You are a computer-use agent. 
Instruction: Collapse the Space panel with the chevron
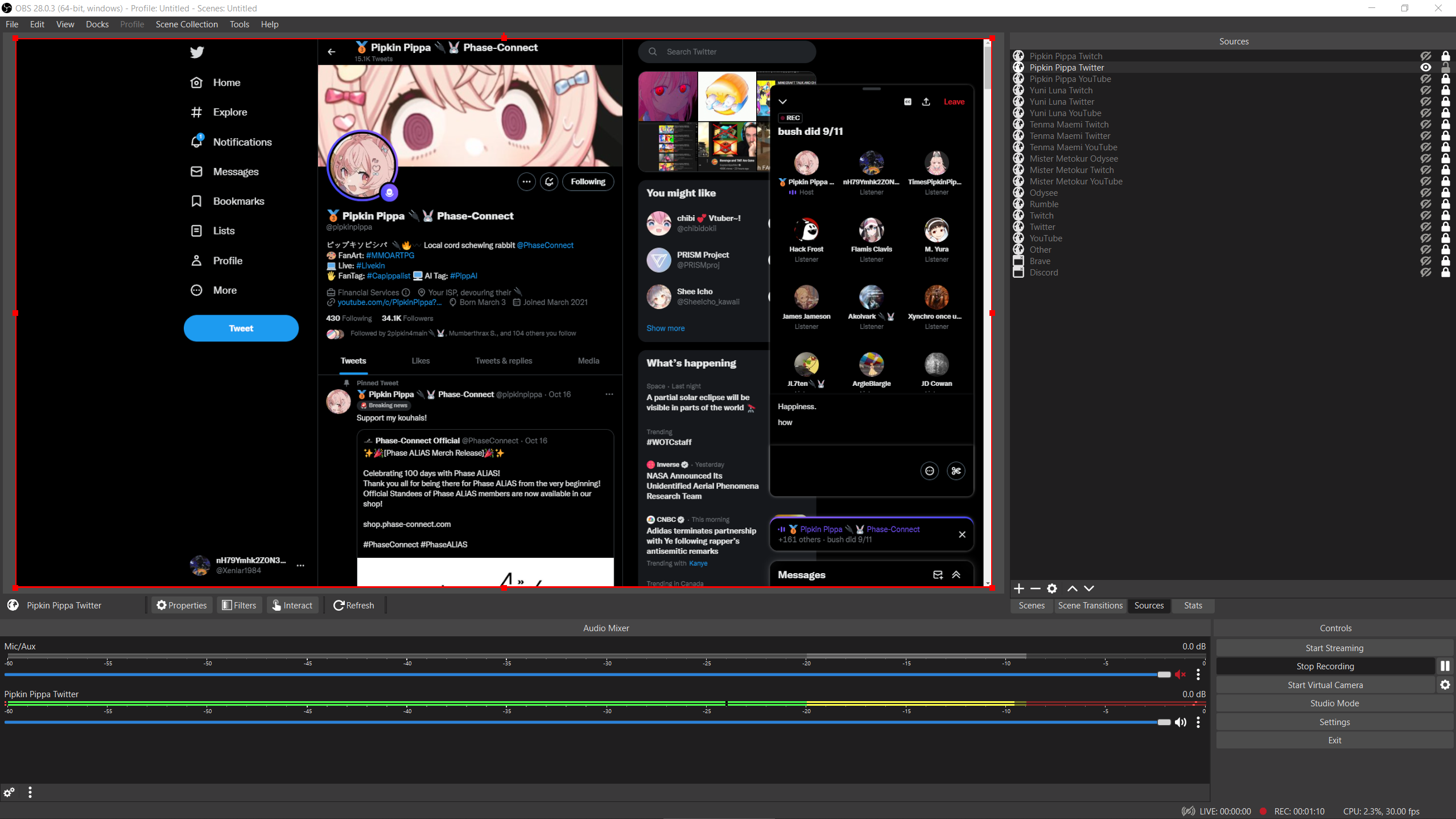783,102
